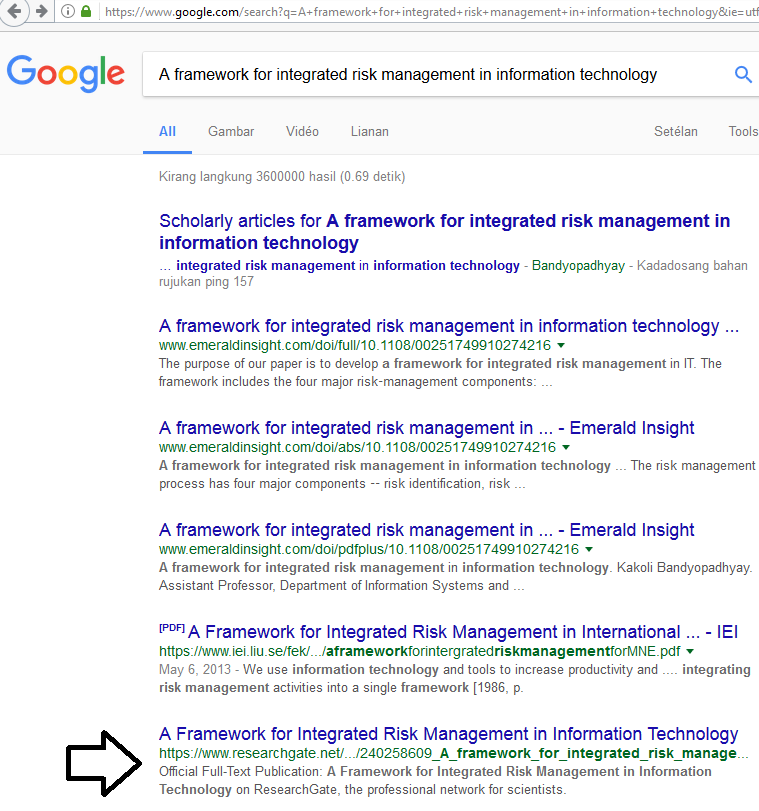Click the green padlock security icon
Screen dimensions: 759x811
click(x=86, y=11)
